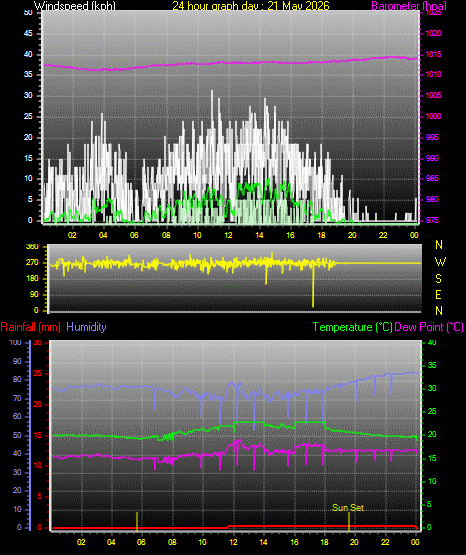The height and width of the screenshot is (555, 466).
Task: Click the 1000 barometer axis label
Action: [433, 116]
